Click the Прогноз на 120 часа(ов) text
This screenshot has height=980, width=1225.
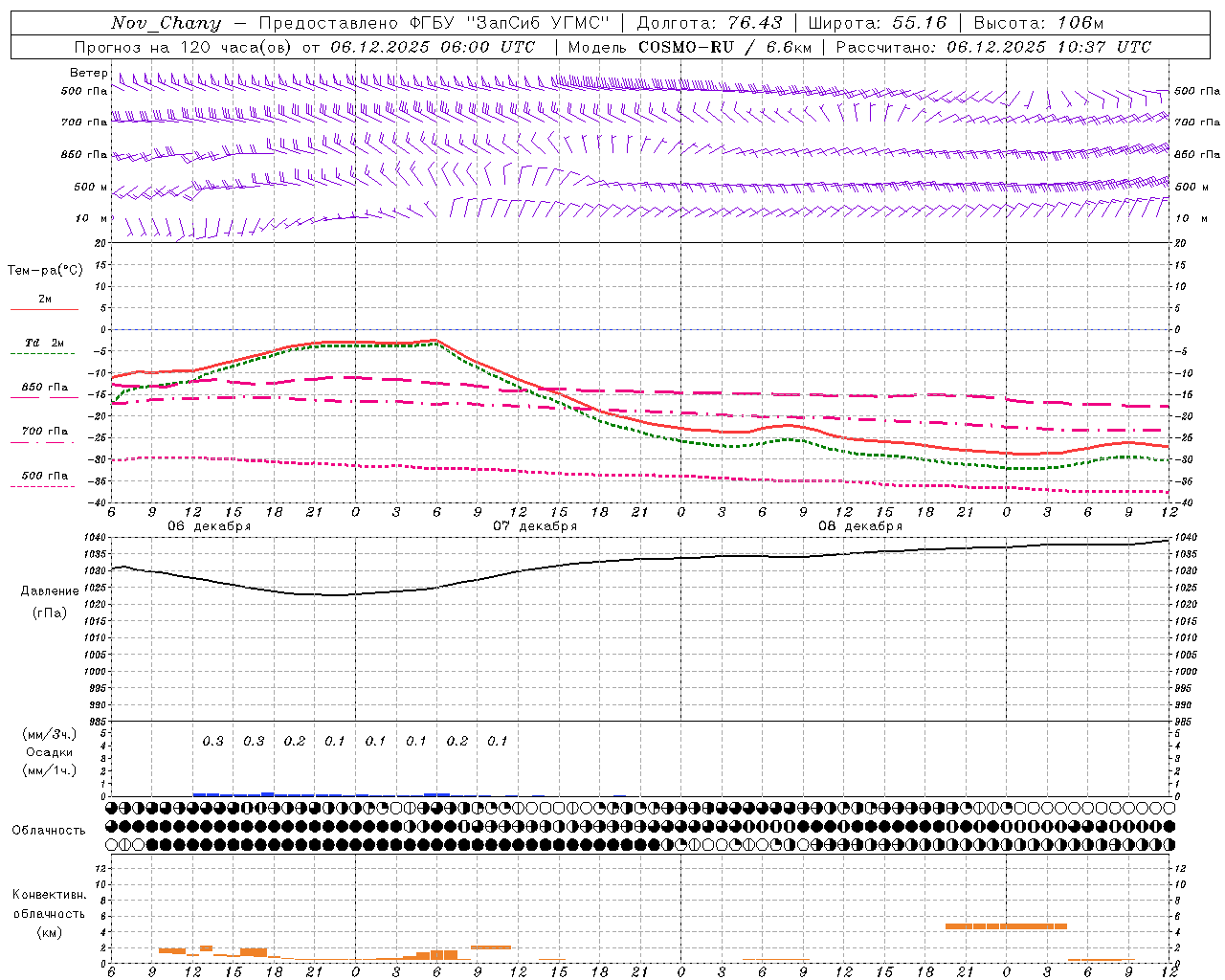(x=184, y=47)
